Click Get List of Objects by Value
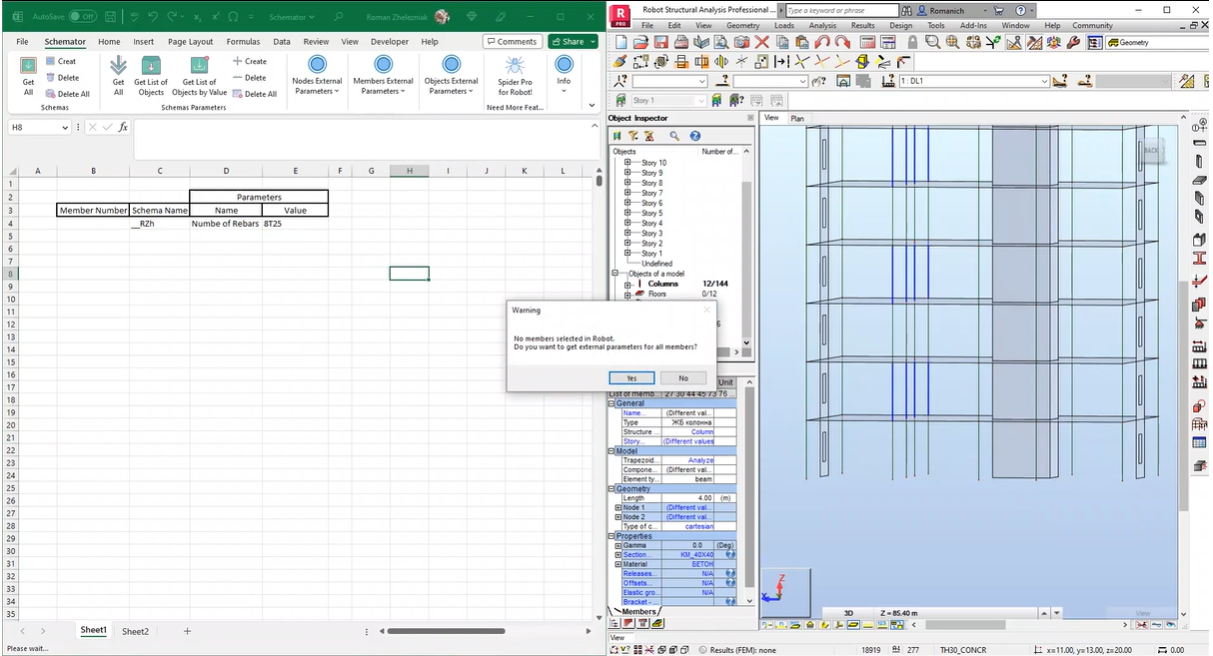 (199, 67)
